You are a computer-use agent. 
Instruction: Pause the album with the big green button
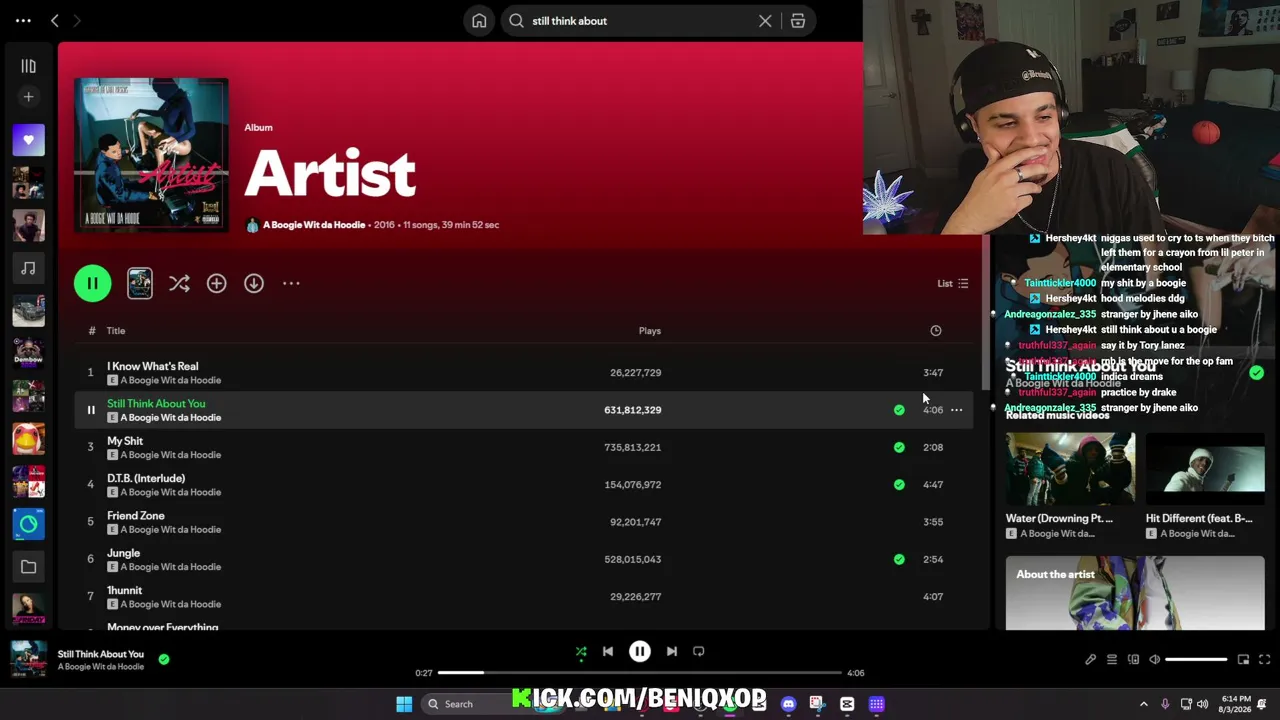click(x=92, y=283)
